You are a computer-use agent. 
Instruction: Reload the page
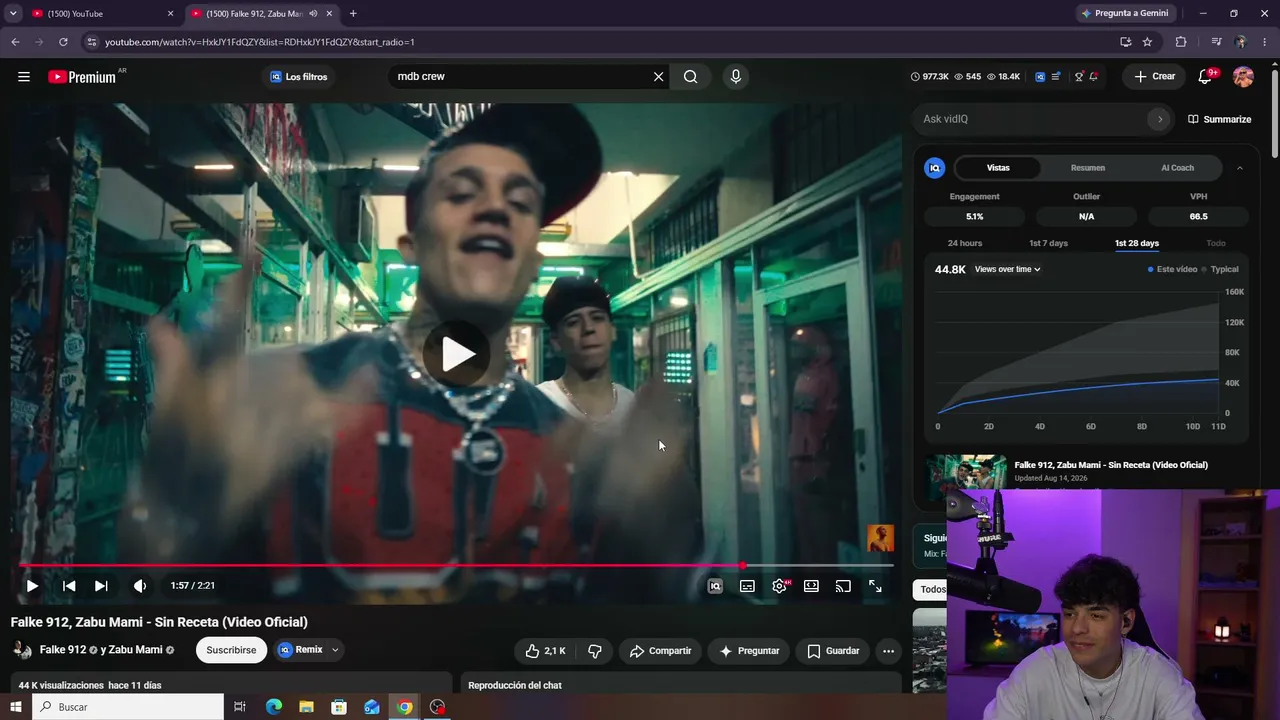tap(63, 42)
